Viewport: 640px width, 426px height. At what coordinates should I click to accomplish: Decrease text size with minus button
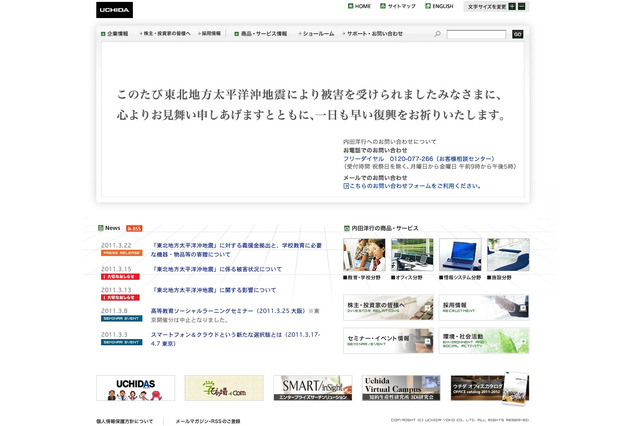(522, 7)
